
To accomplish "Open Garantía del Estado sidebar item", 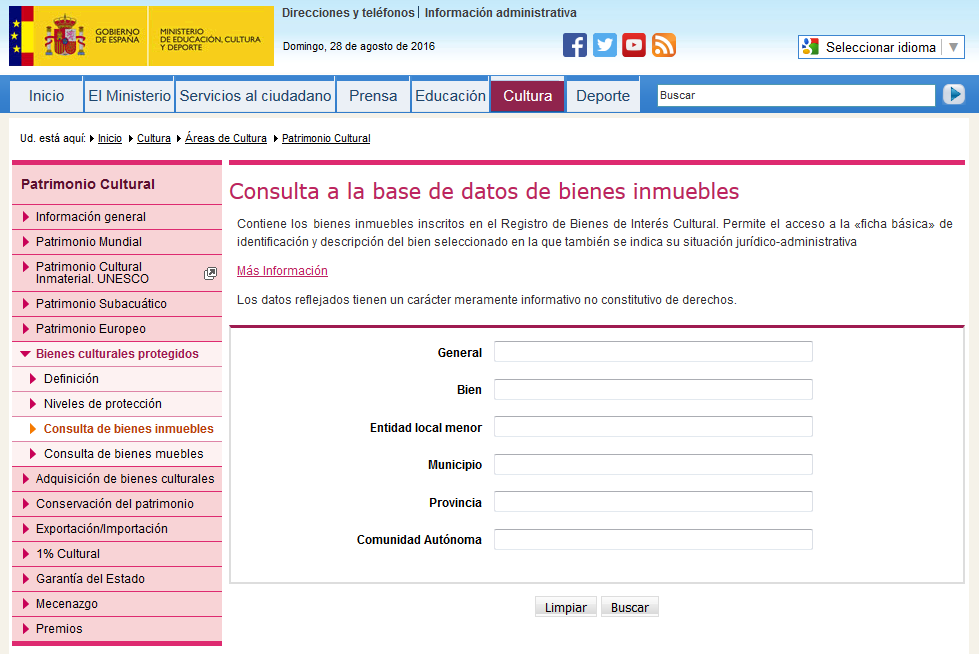I will [x=117, y=578].
